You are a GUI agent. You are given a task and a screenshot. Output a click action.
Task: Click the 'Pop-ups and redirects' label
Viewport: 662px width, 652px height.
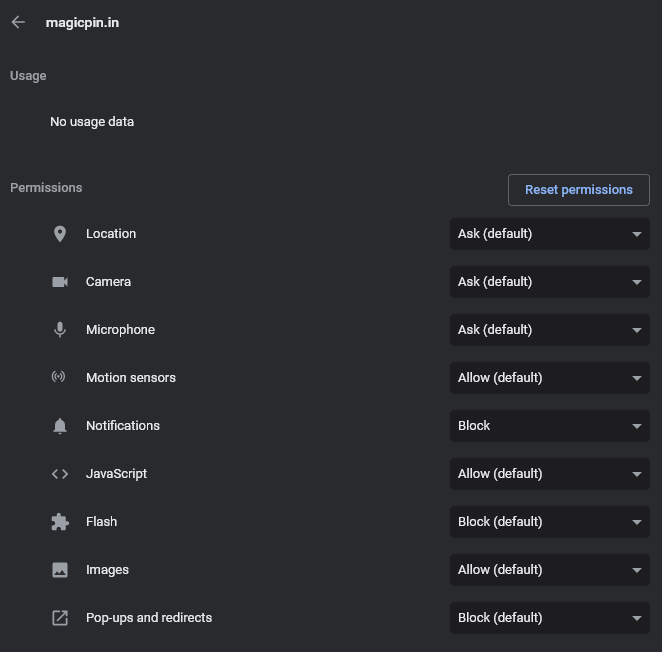(x=149, y=618)
